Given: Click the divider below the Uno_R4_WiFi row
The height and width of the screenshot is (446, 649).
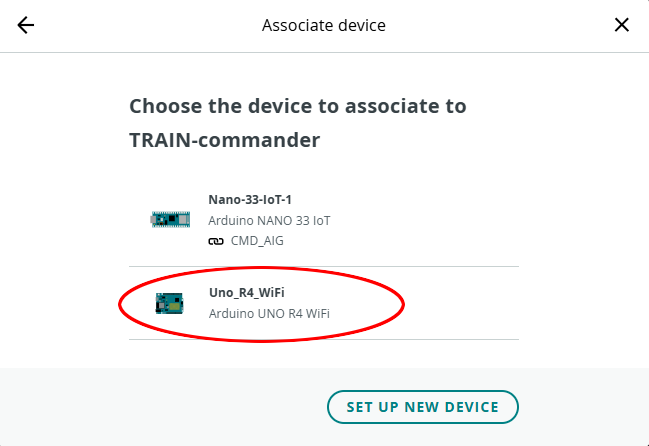Looking at the screenshot, I should pos(324,339).
